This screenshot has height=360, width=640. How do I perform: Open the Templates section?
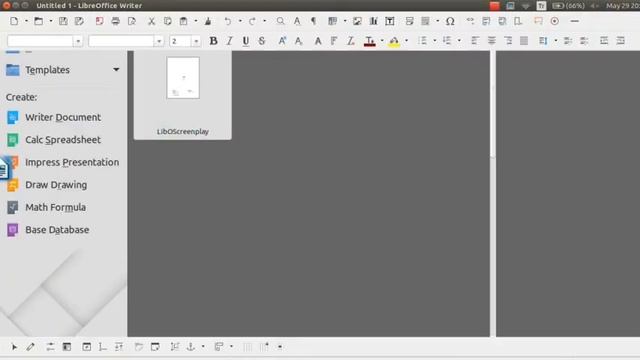click(x=48, y=70)
